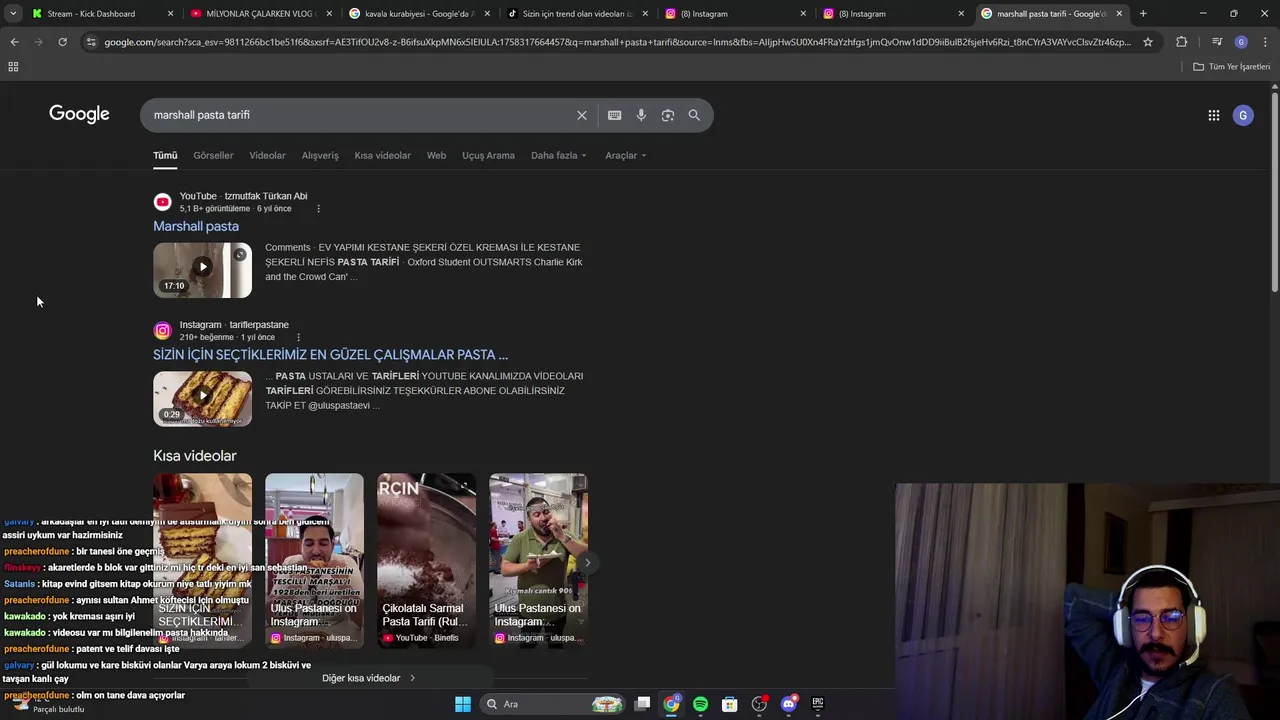Open the Chrome profile avatar in toolbar

coord(1241,42)
